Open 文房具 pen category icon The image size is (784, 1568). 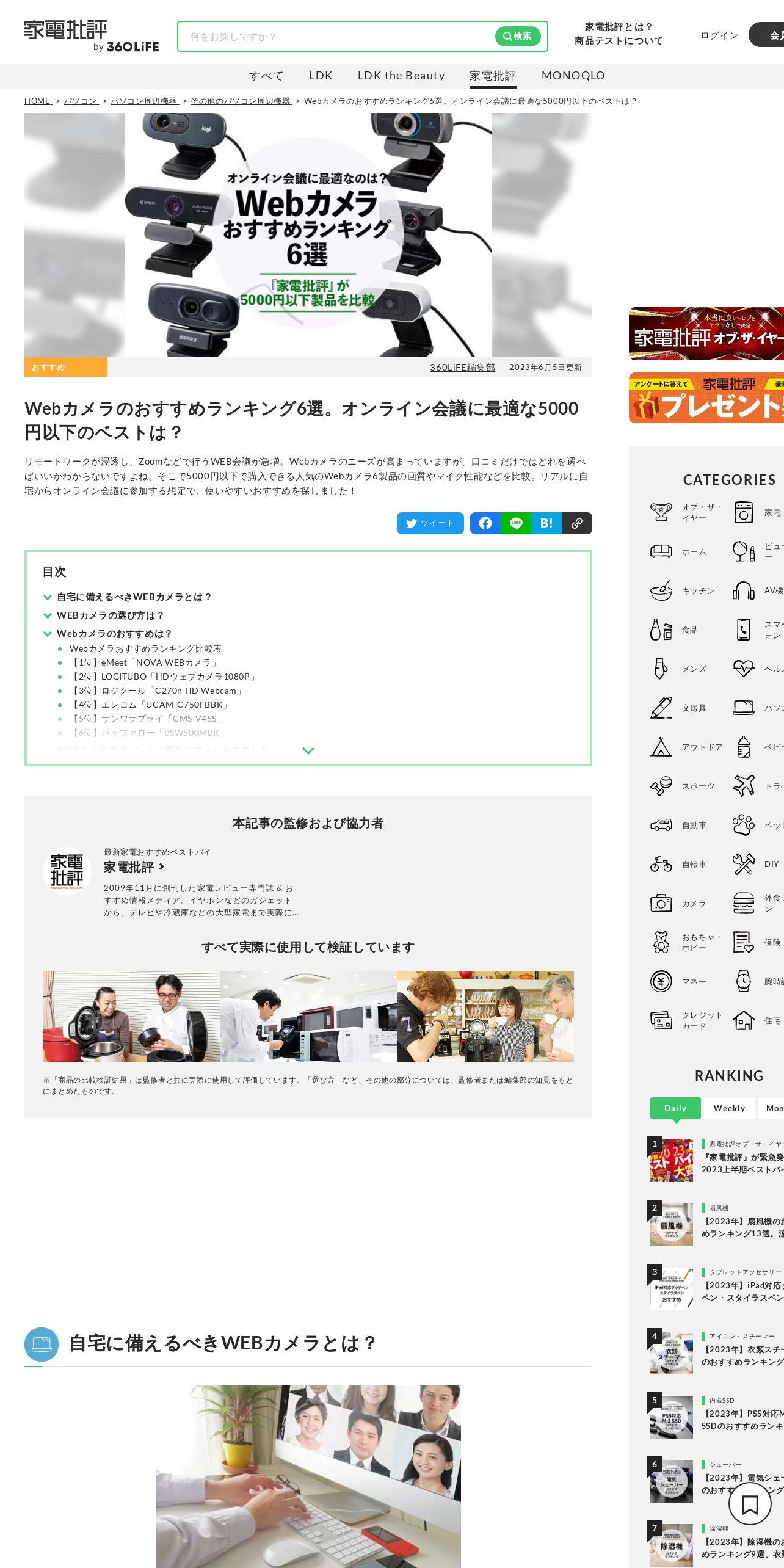[661, 708]
